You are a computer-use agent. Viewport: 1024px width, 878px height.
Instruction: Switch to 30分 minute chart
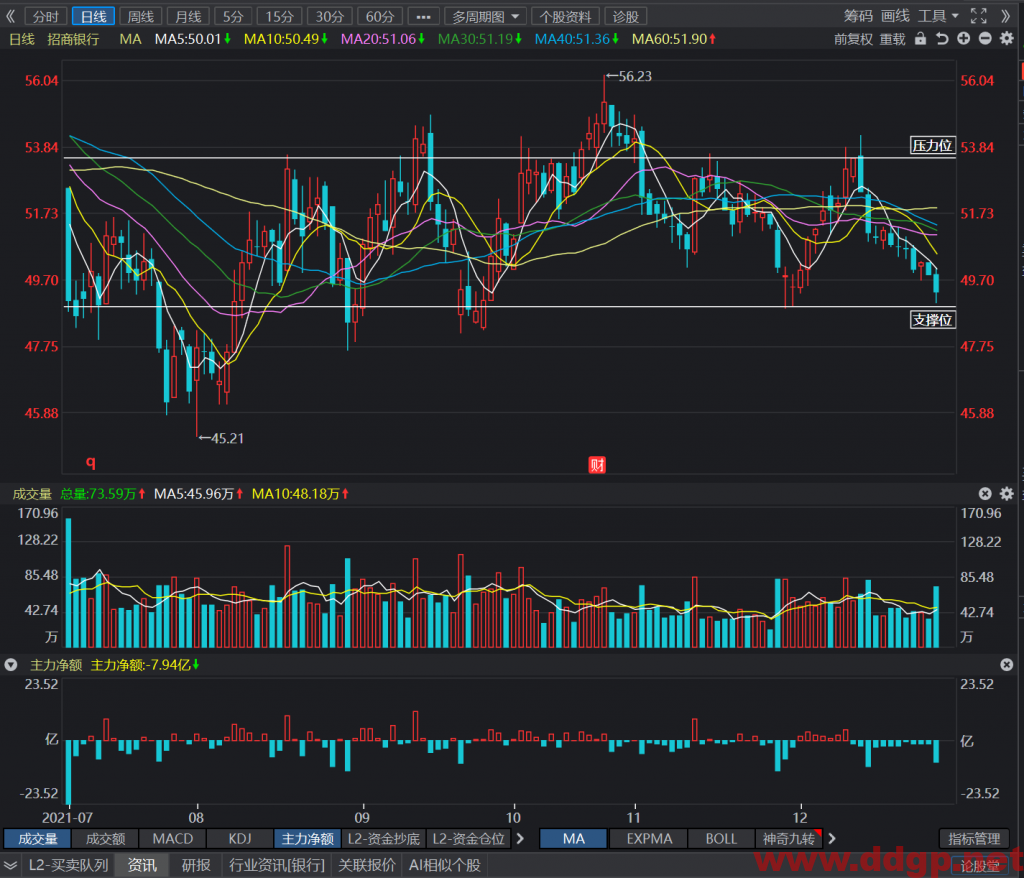[x=330, y=16]
